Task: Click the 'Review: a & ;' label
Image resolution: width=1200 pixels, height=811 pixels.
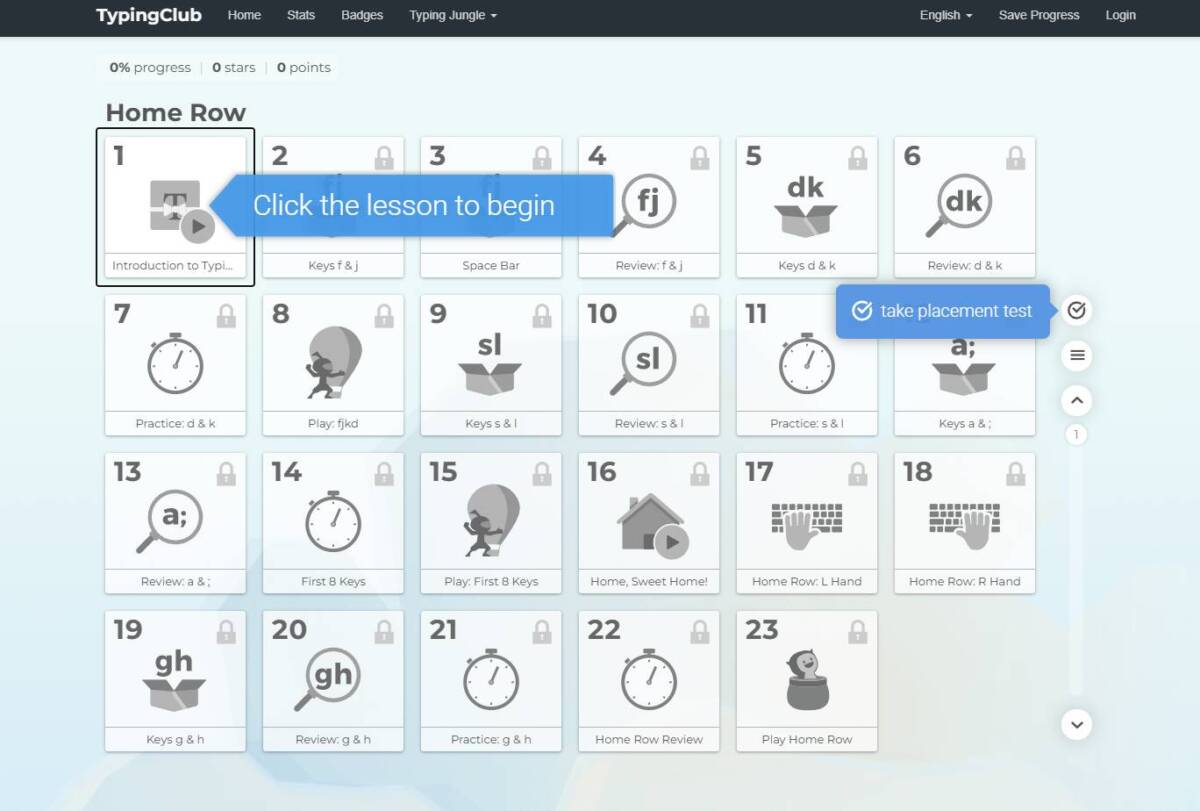Action: [x=175, y=581]
